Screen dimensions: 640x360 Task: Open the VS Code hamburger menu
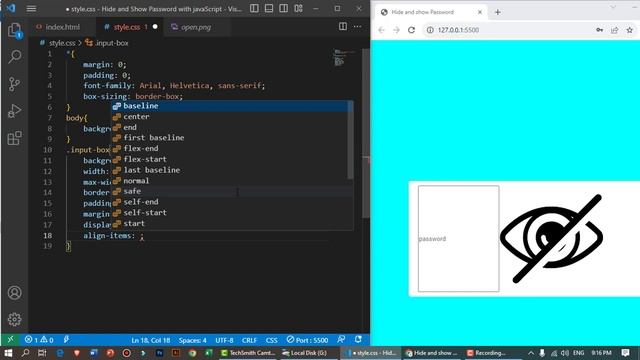[31, 9]
